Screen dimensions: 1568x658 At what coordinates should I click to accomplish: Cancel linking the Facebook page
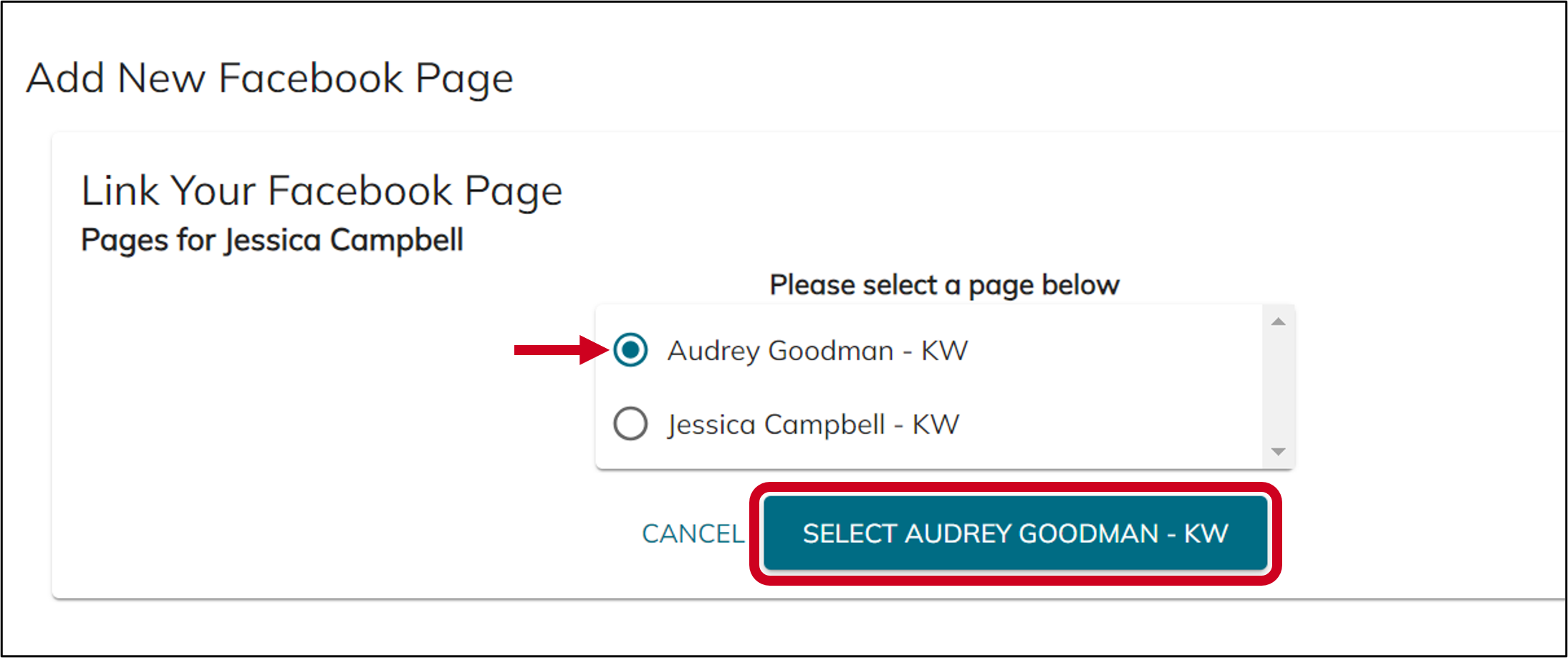click(x=693, y=533)
